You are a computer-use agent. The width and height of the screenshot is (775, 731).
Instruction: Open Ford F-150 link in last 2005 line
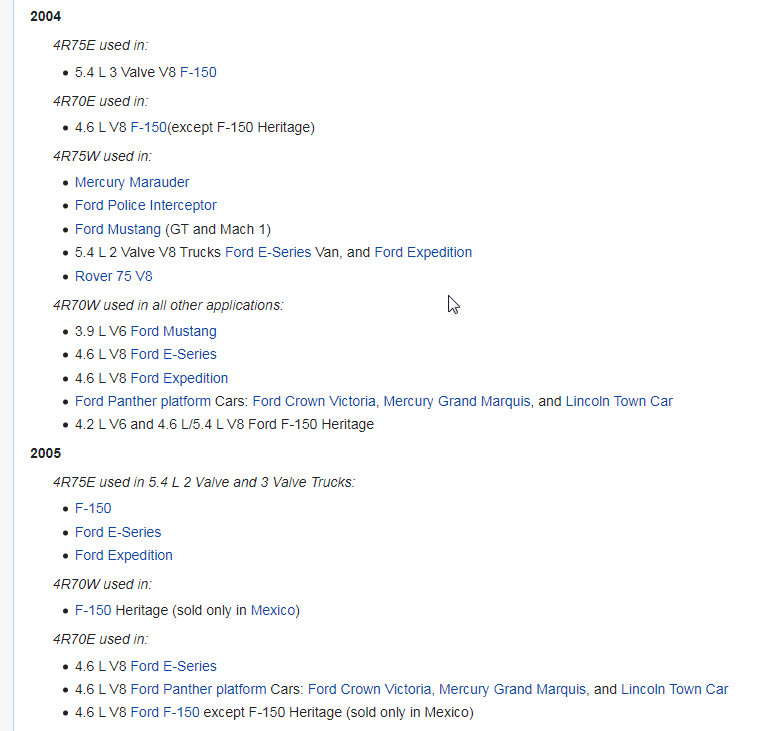pos(165,712)
